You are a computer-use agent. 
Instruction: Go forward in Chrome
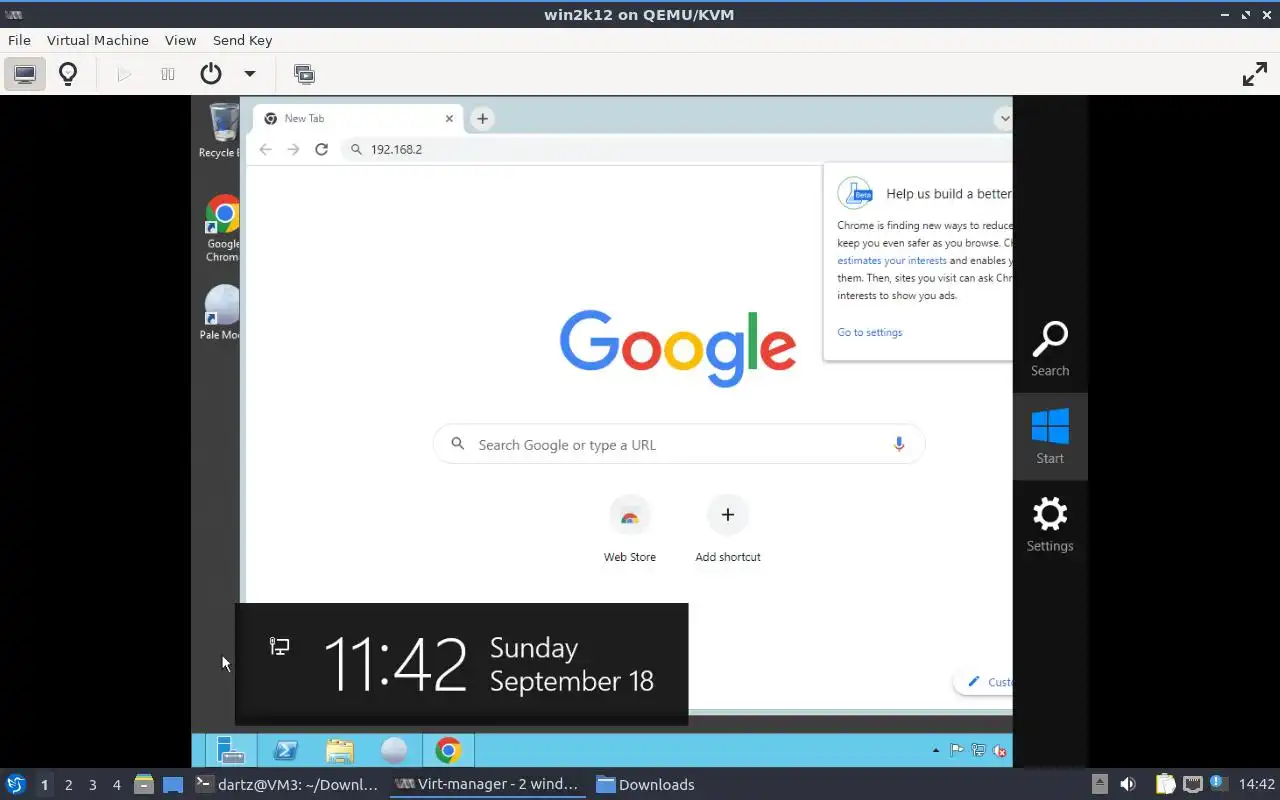(293, 149)
